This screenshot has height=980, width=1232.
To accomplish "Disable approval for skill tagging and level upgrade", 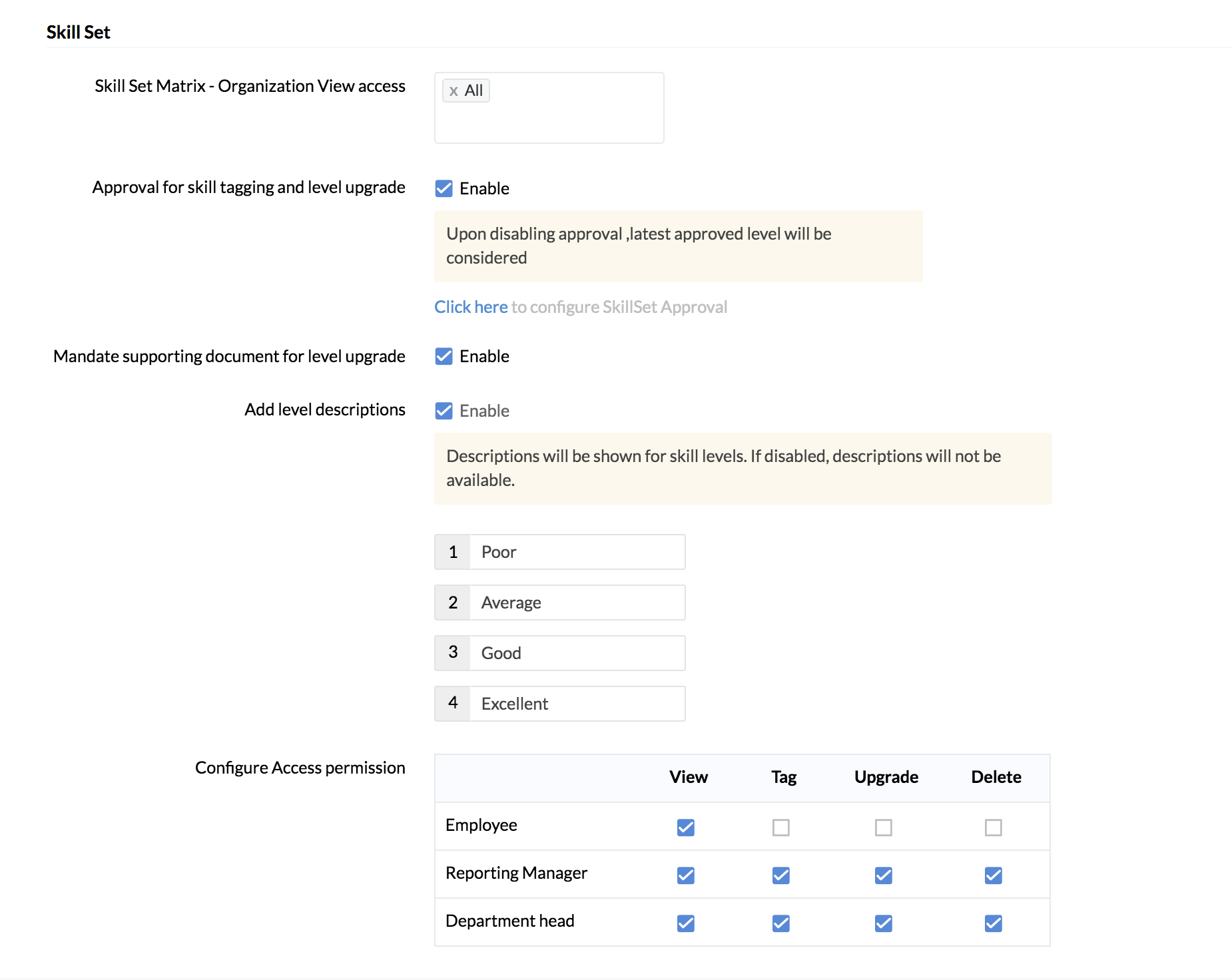I will tap(444, 188).
